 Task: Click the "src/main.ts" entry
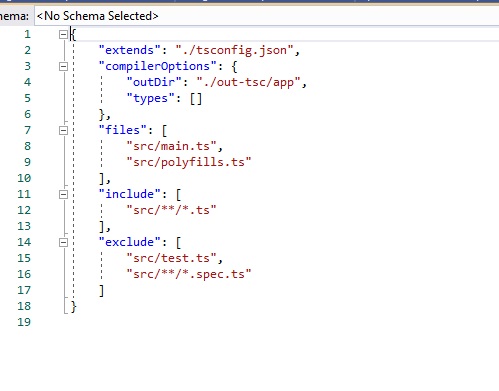(172, 146)
